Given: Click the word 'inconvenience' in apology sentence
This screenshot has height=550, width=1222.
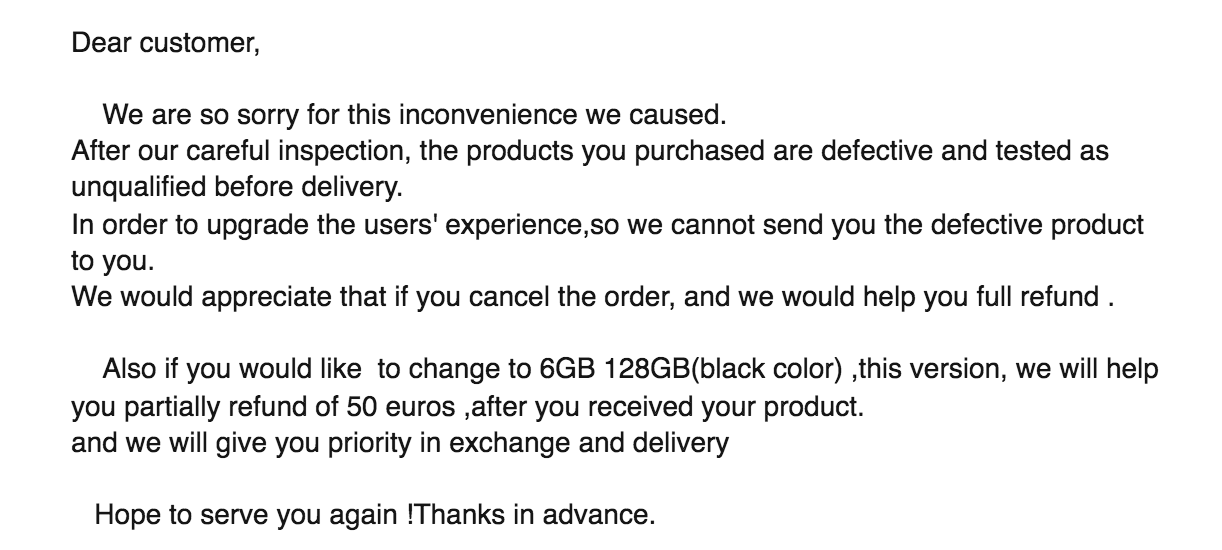Looking at the screenshot, I should (489, 115).
